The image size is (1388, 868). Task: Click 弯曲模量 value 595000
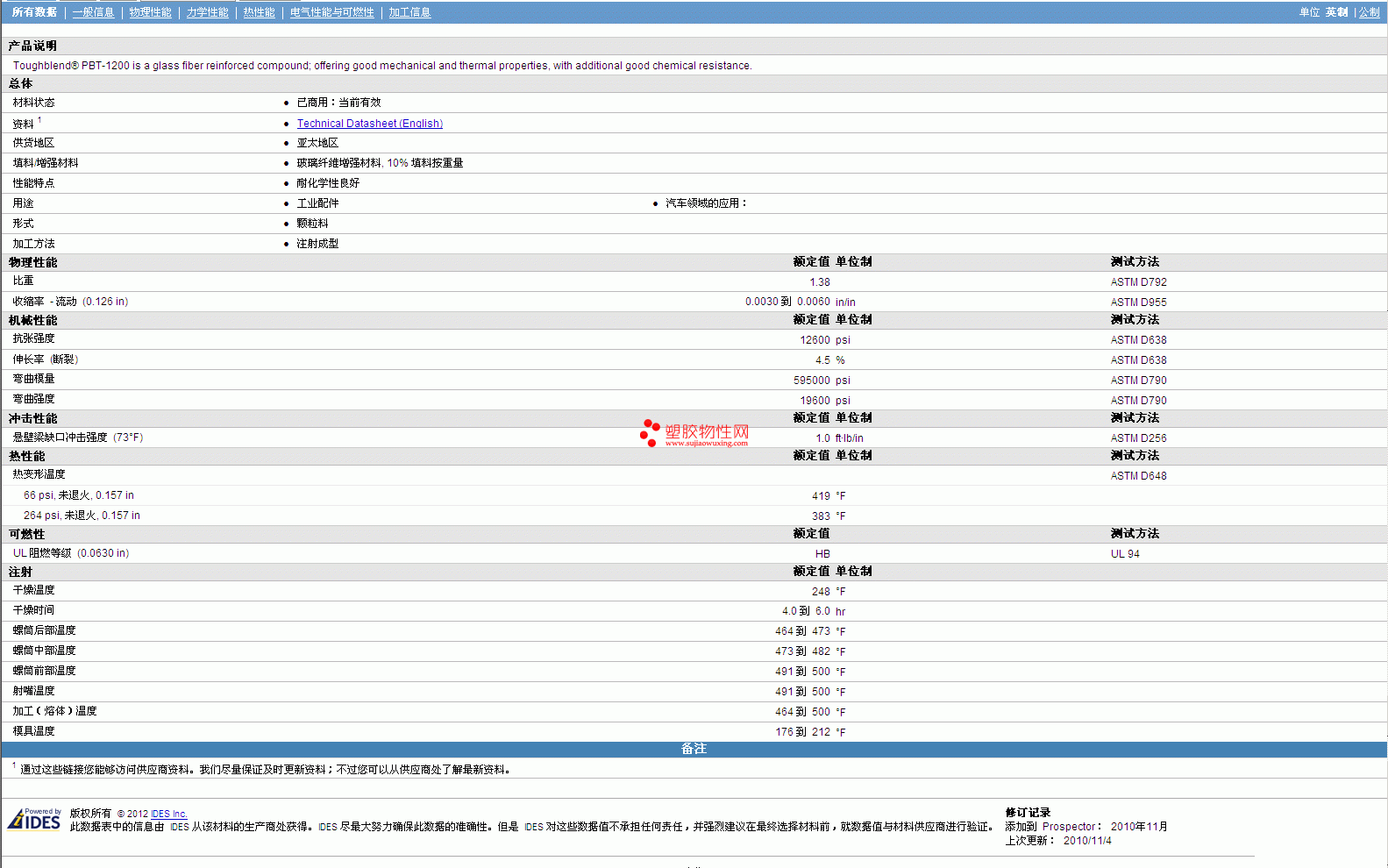(x=812, y=381)
